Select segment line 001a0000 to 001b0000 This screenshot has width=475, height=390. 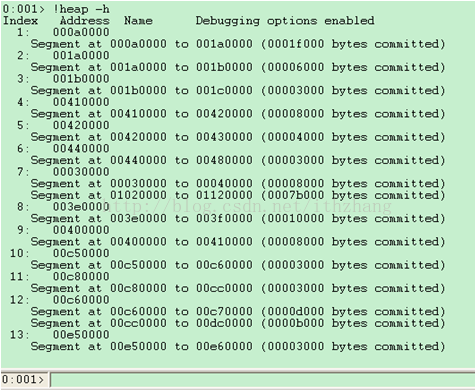point(238,67)
